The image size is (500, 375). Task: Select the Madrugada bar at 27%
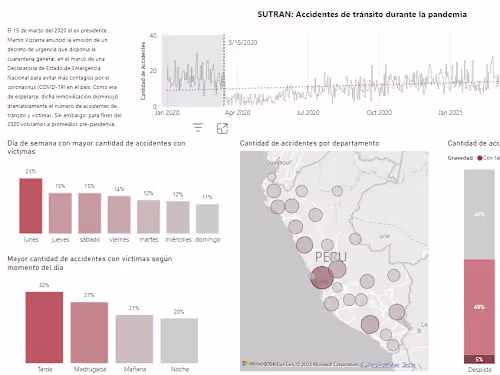pyautogui.click(x=89, y=332)
